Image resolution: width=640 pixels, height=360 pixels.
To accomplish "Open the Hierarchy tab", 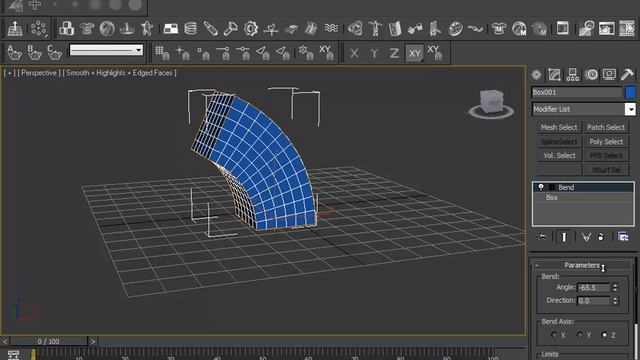I will click(572, 75).
